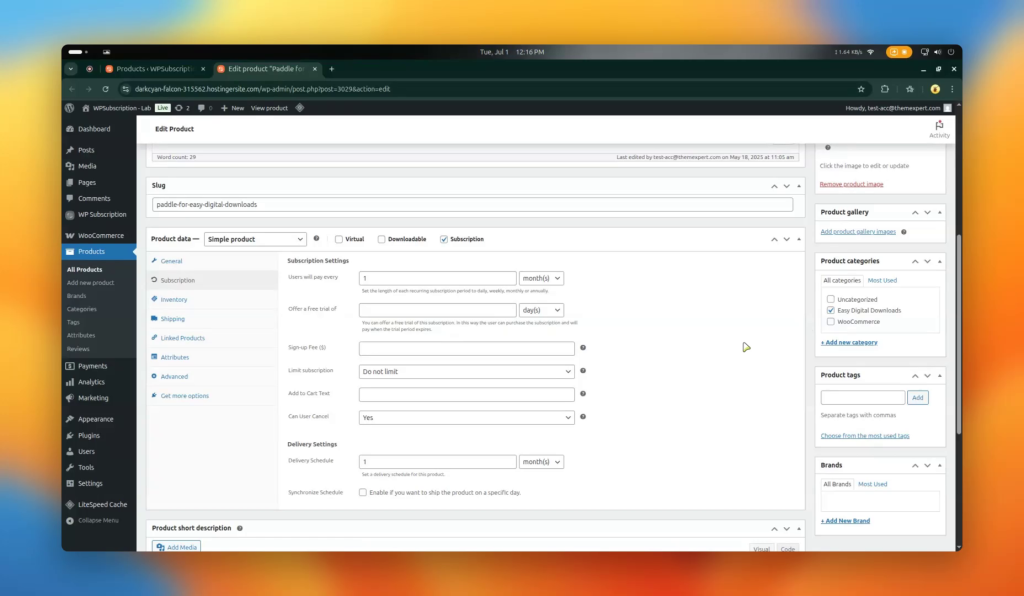
Task: Click the Analytics chart icon in sidebar
Action: [70, 383]
